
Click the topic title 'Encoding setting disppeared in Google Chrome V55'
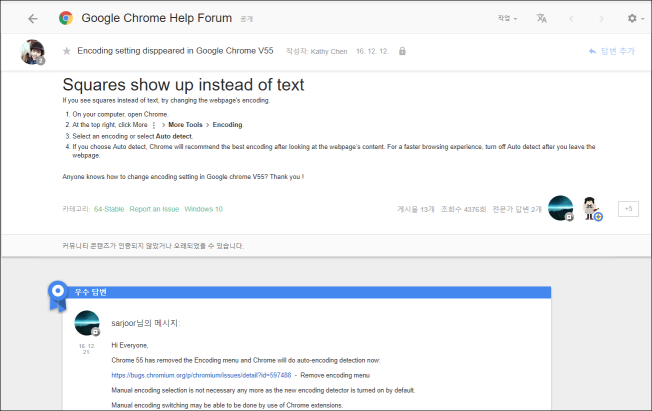[x=175, y=51]
